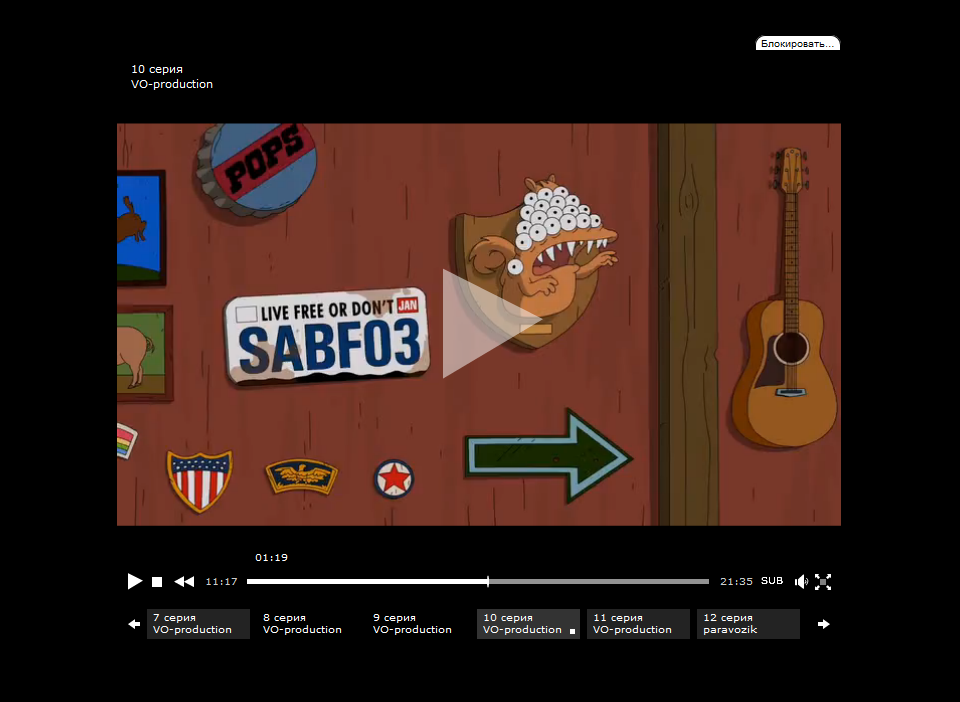
Task: Rewind using the double-arrow icon
Action: (184, 581)
